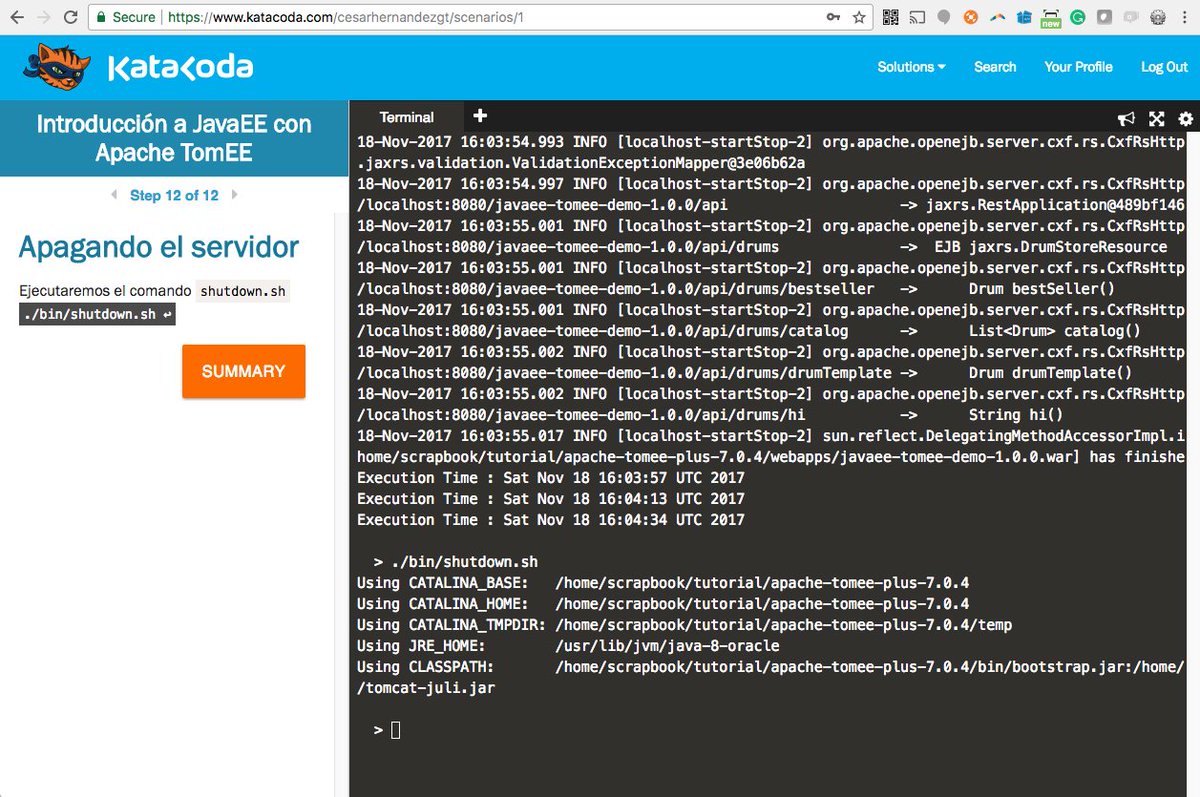Click 'Execution Time : Sat Nov 18 16:04:13' line
Image resolution: width=1200 pixels, height=797 pixels.
click(551, 499)
